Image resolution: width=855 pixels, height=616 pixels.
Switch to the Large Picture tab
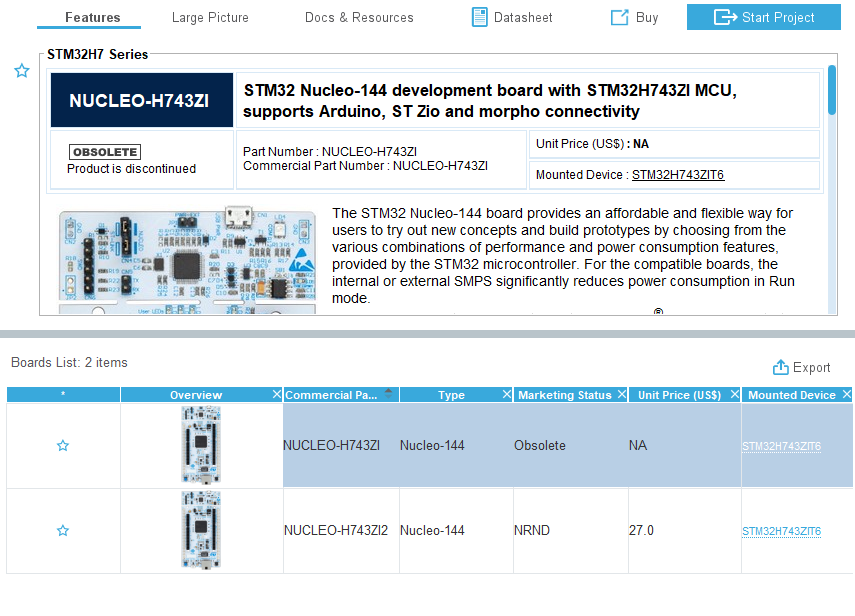click(x=210, y=17)
